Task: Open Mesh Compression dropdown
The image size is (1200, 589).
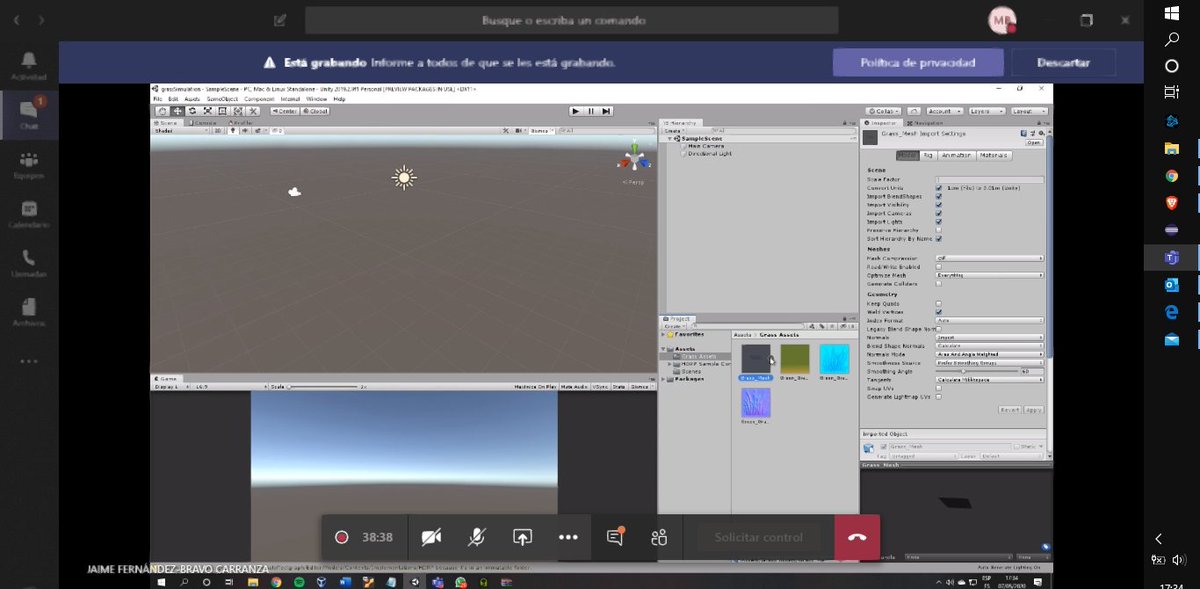Action: (989, 258)
